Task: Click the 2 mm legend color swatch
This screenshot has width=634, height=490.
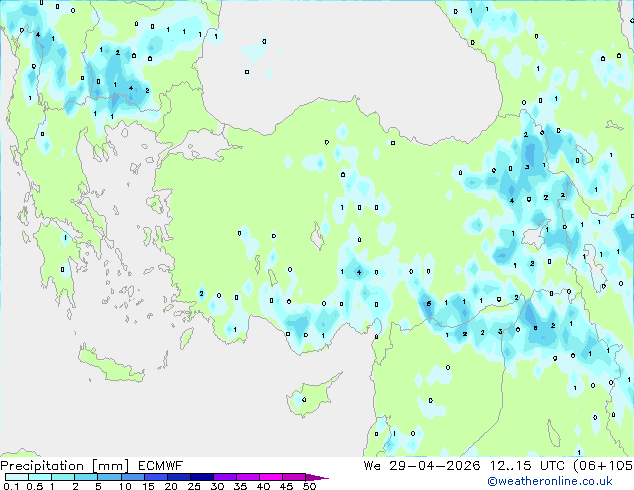Action: tap(86, 477)
